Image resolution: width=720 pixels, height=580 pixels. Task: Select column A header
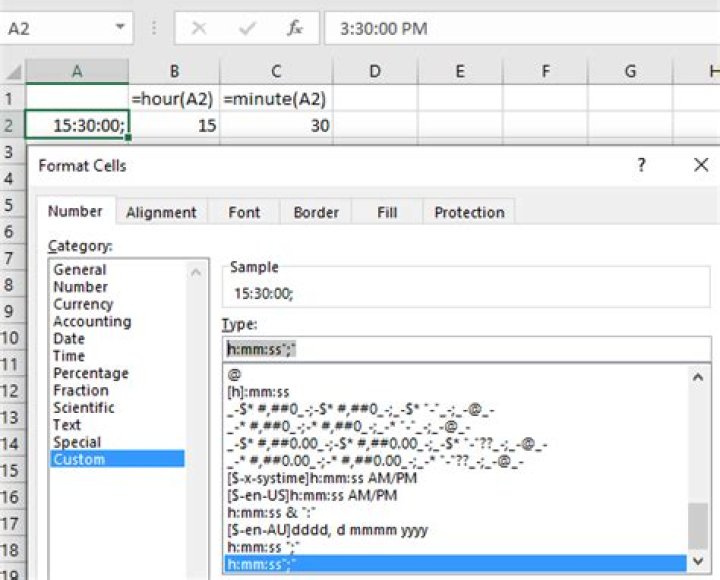(77, 71)
